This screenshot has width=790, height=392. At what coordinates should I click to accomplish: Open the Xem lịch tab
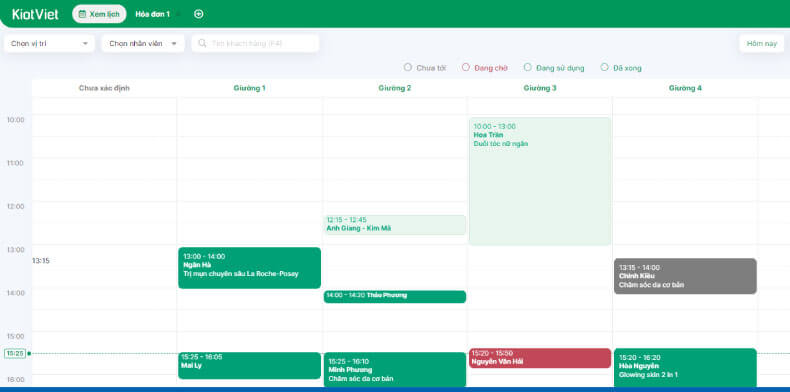point(99,14)
